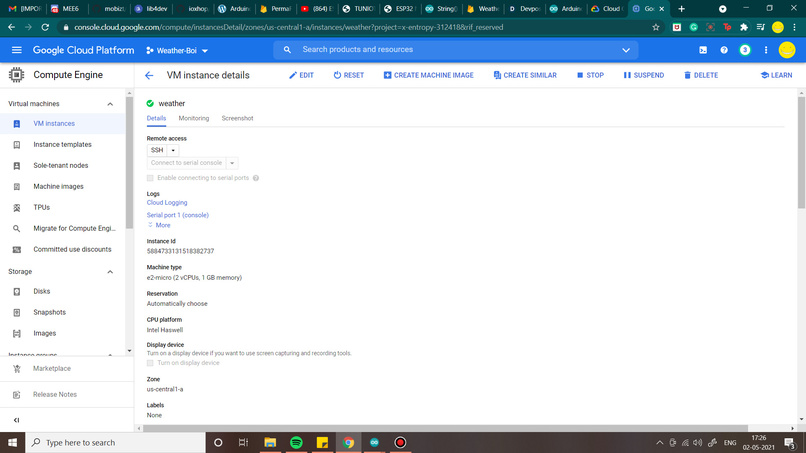The width and height of the screenshot is (806, 453).
Task: Go back using the VM details back arrow
Action: tap(149, 76)
